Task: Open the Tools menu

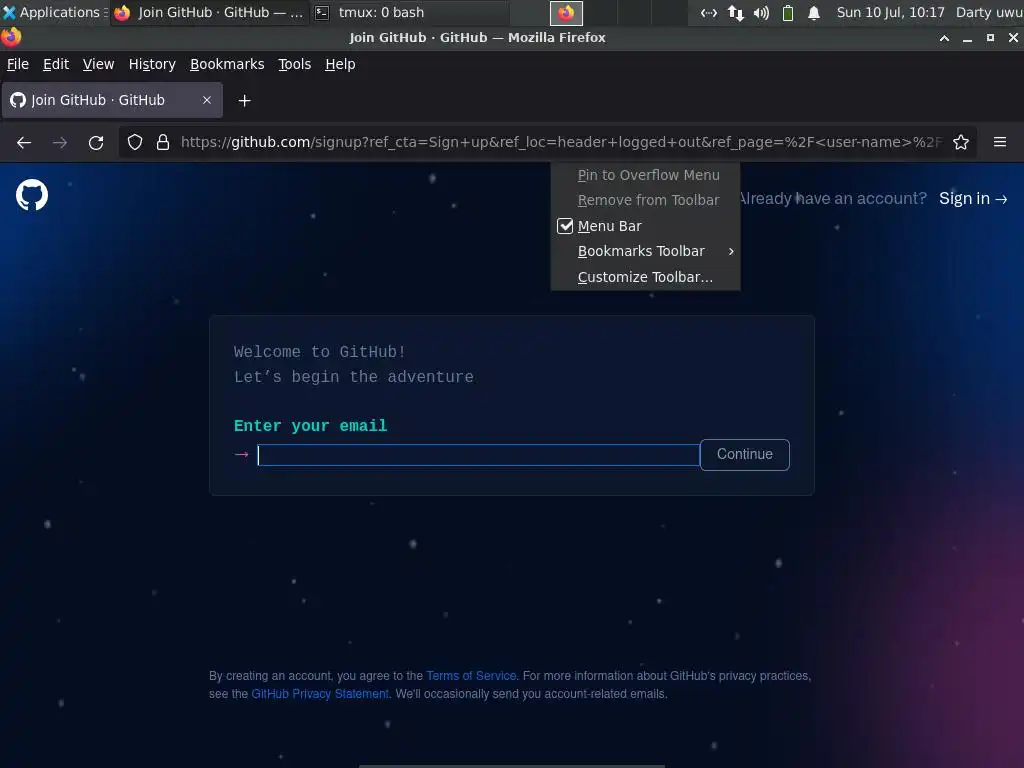Action: click(x=295, y=64)
